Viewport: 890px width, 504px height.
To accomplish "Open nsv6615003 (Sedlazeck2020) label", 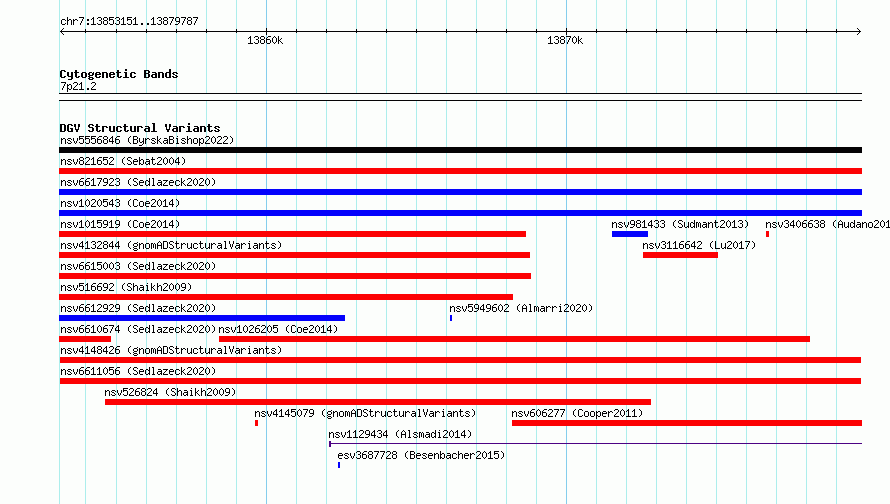I will click(x=138, y=266).
